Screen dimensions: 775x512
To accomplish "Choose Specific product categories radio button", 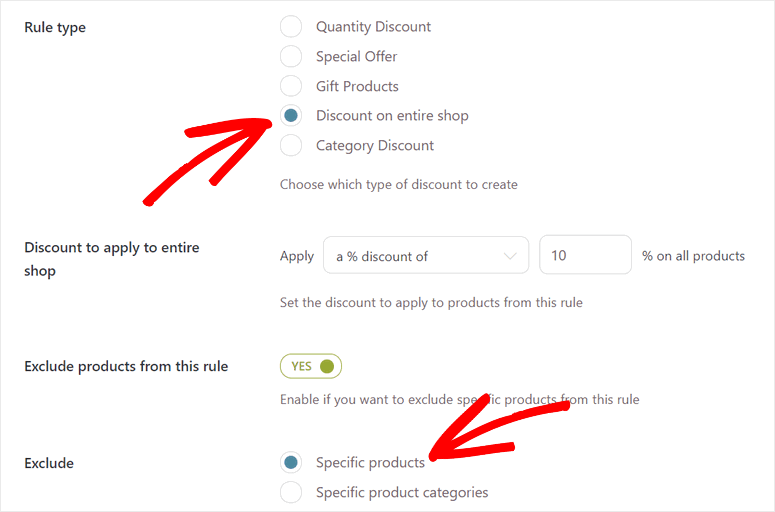I will click(291, 492).
